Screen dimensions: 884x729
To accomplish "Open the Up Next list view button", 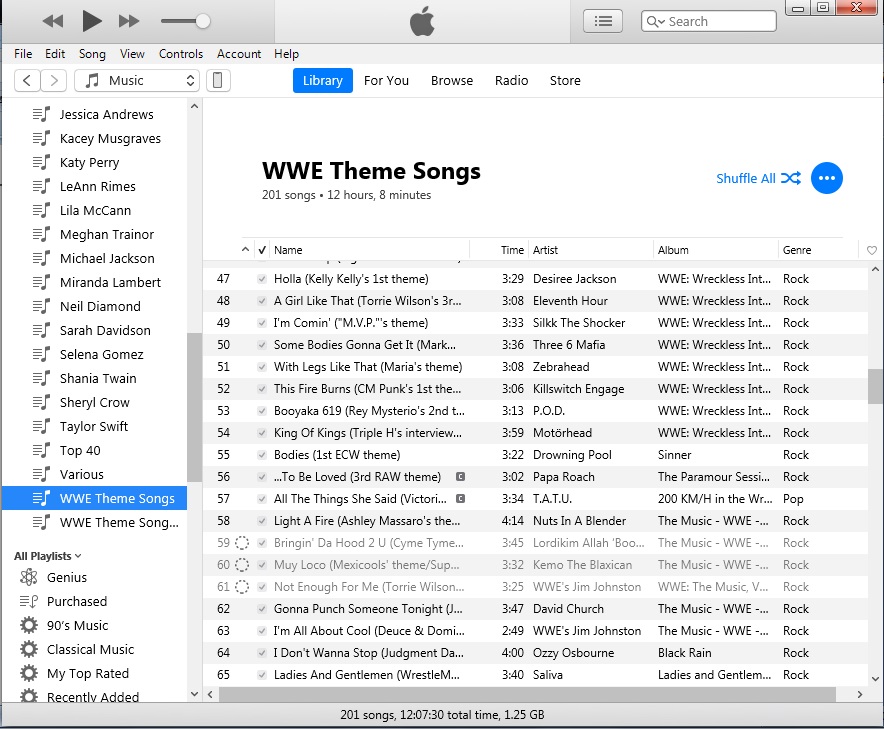I will pyautogui.click(x=603, y=21).
